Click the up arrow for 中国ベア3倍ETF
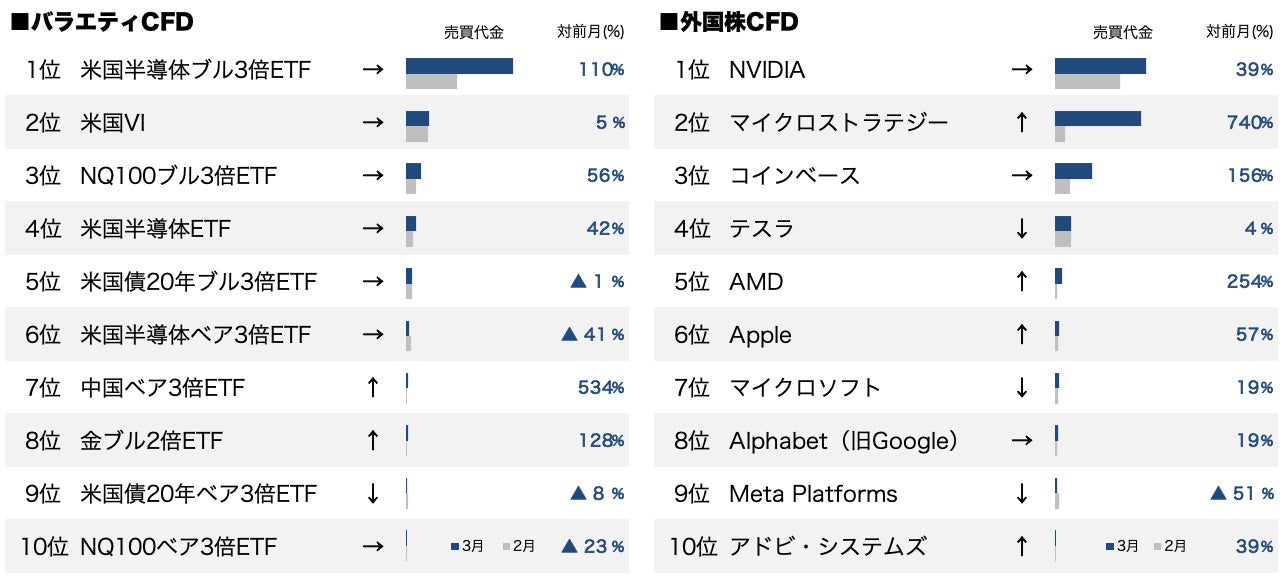Screen dimensions: 1285x580 coord(373,387)
